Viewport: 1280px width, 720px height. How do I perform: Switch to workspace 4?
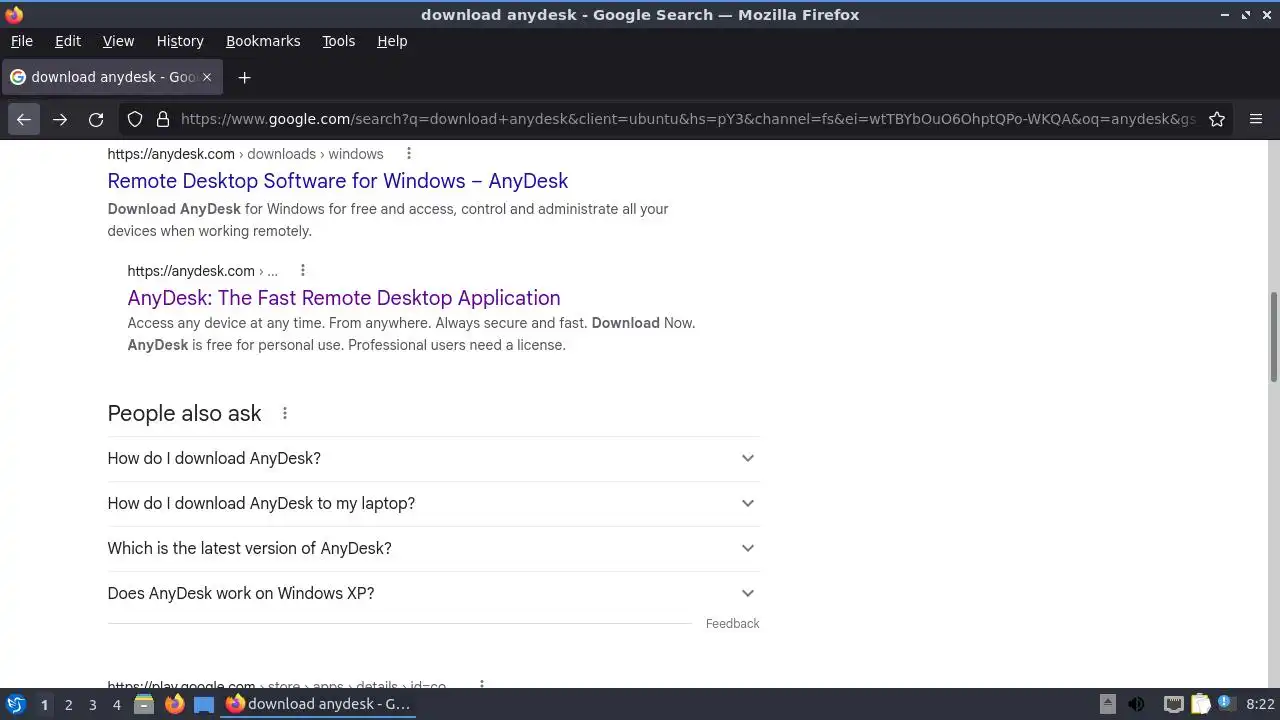[x=116, y=704]
